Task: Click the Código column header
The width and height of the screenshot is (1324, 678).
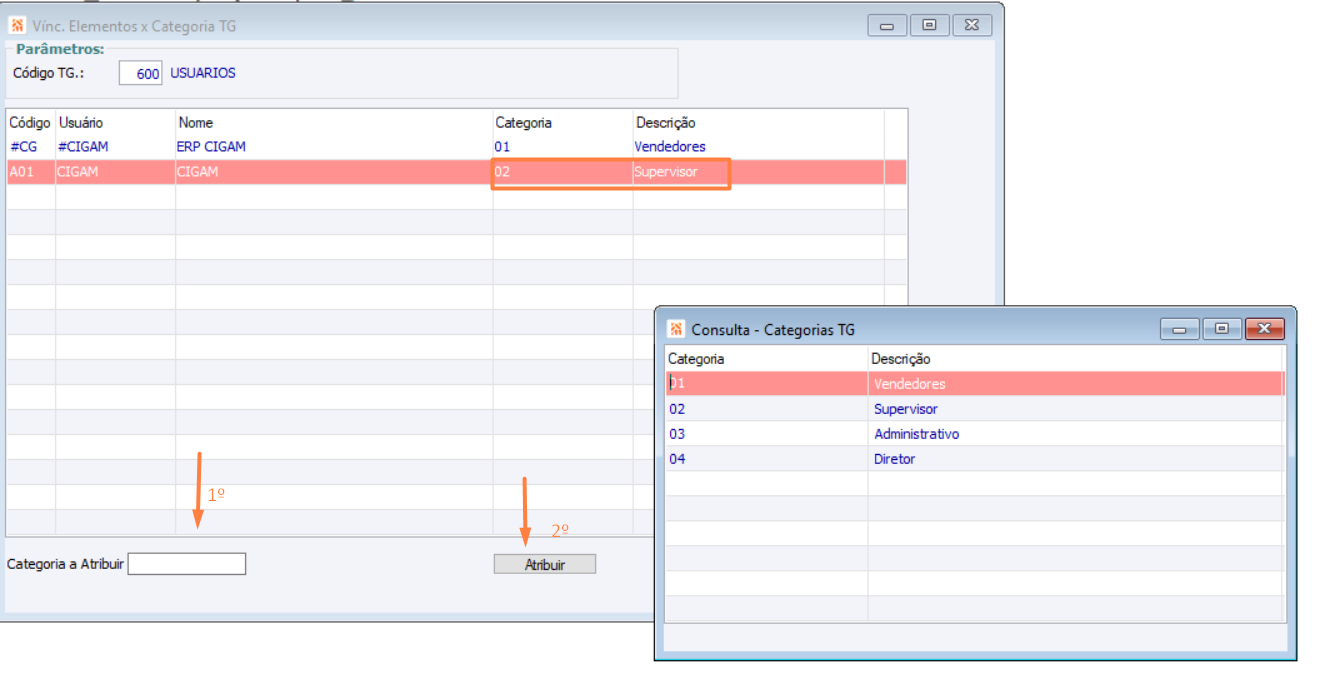Action: pyautogui.click(x=30, y=122)
